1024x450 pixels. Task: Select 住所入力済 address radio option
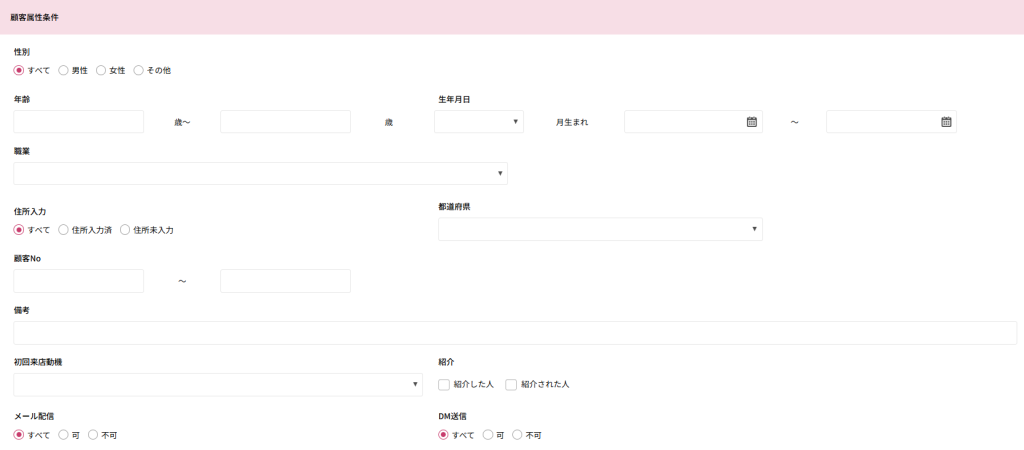(x=64, y=230)
